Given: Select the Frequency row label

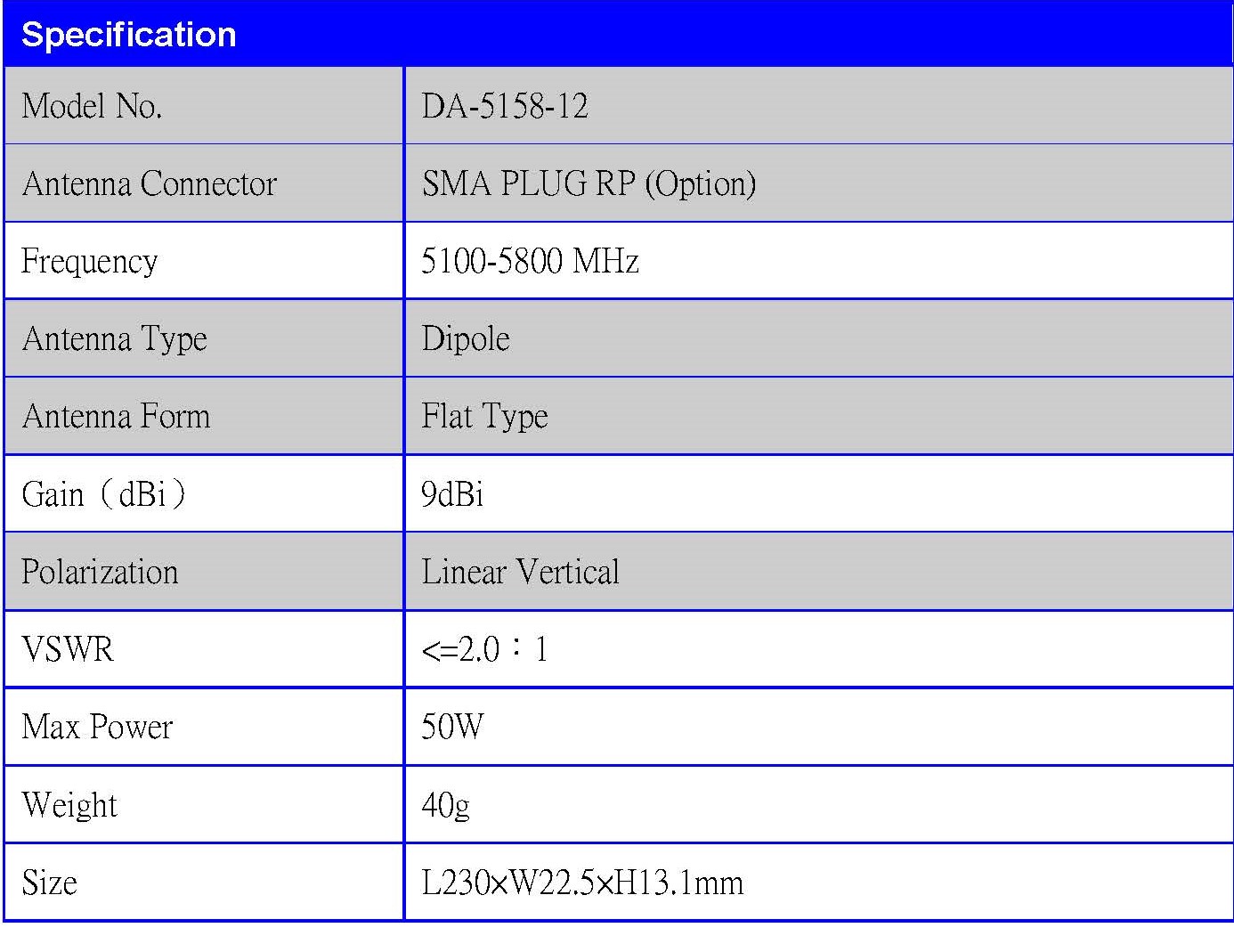Looking at the screenshot, I should 90,261.
